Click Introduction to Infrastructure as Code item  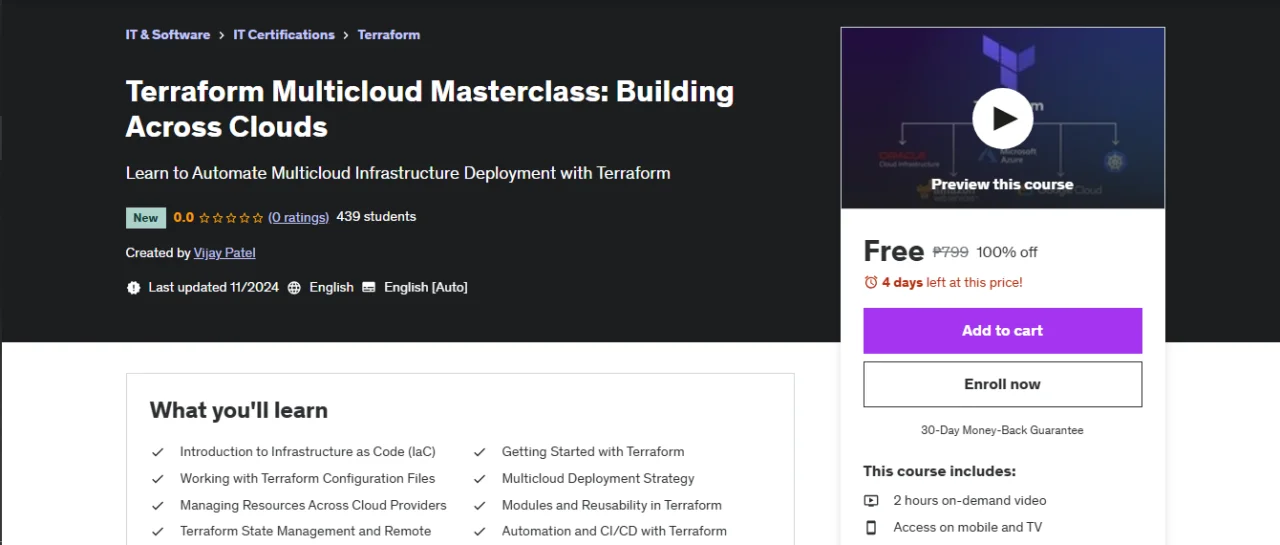tap(307, 452)
